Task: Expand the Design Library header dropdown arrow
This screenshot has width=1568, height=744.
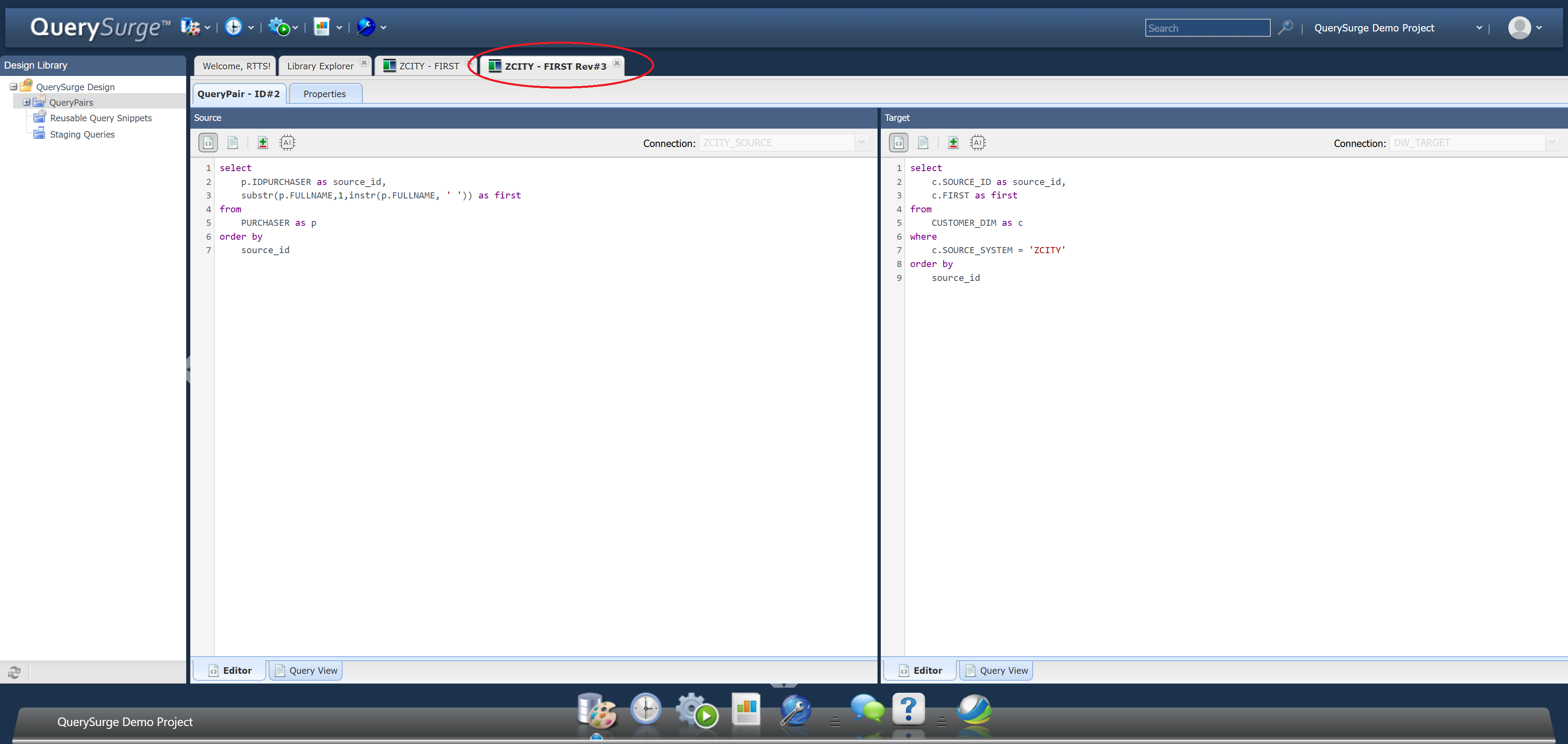Action: (207, 27)
